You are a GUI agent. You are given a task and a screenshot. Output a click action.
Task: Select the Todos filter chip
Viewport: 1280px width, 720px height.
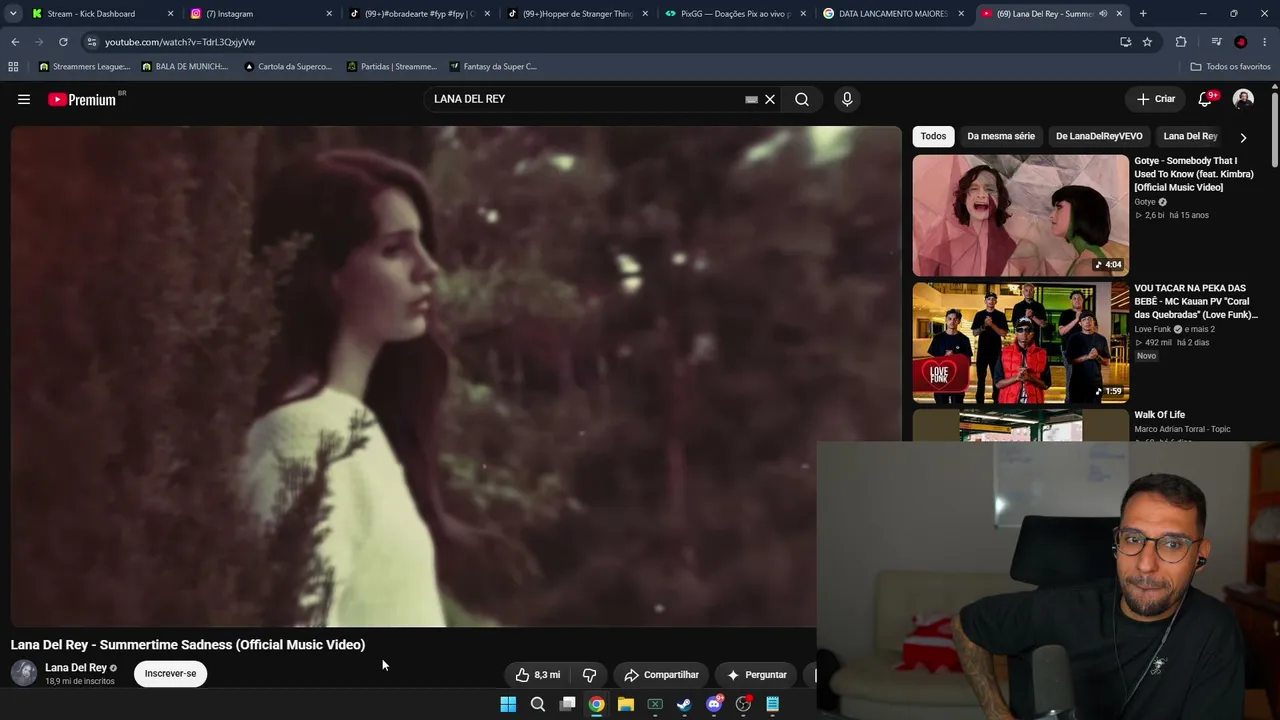click(x=933, y=136)
